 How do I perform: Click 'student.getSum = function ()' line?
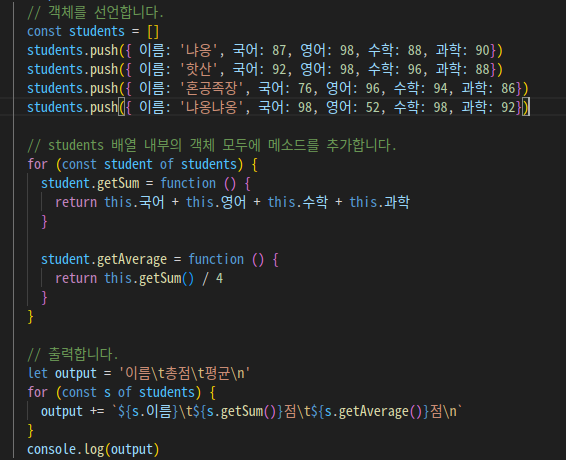[x=146, y=183]
